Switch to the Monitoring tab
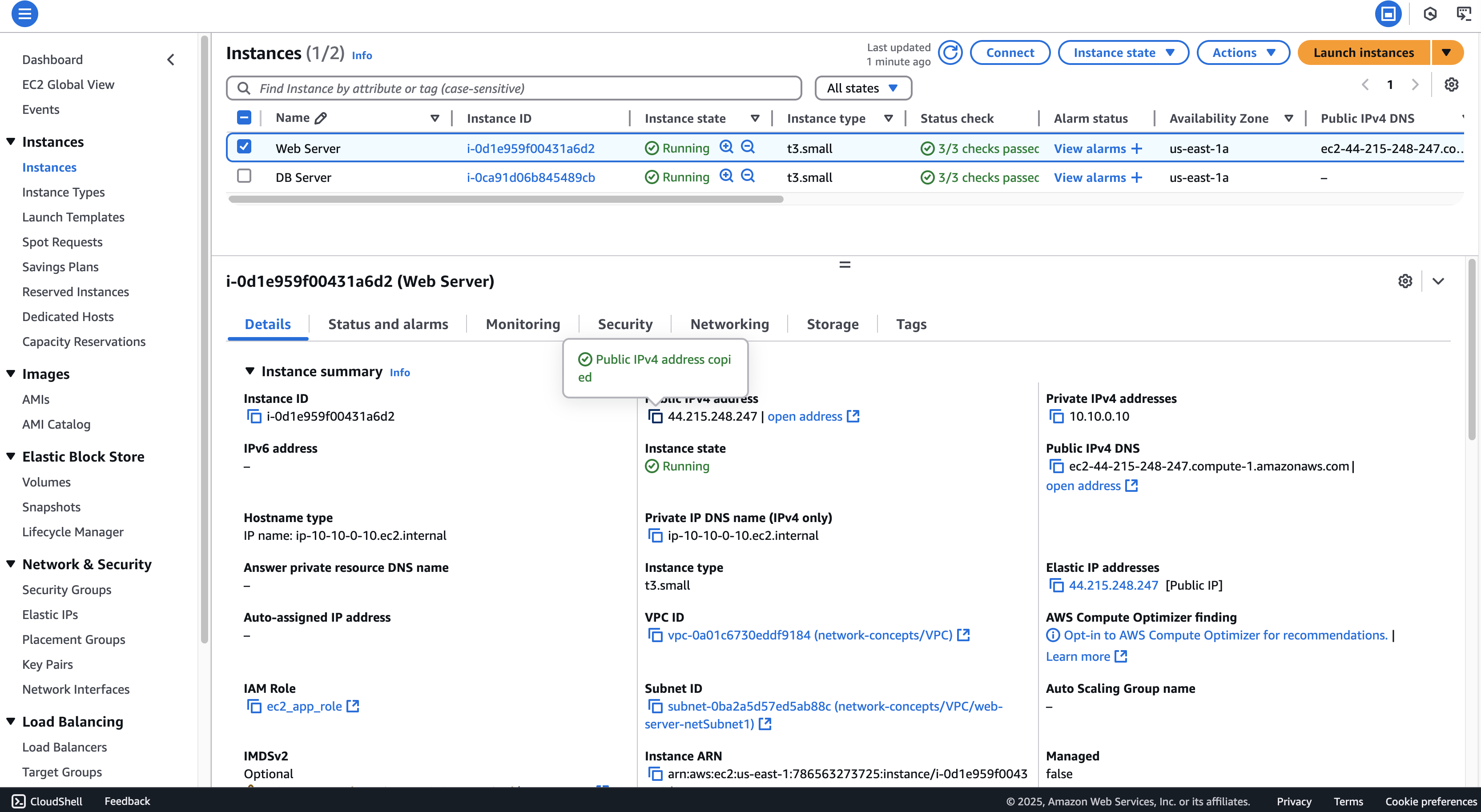 point(523,324)
